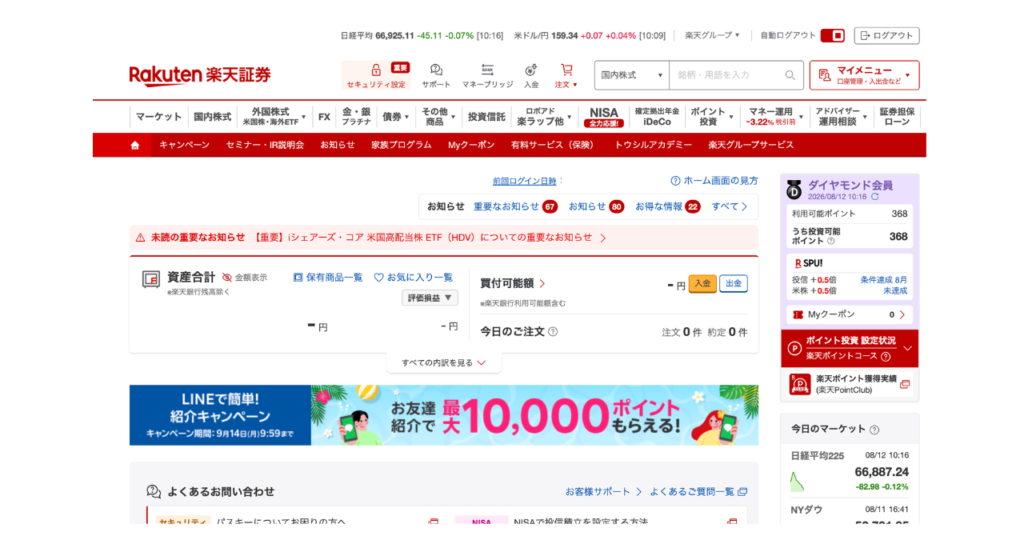
Task: Refresh the ダイヤモンド会員 timestamp
Action: (875, 197)
